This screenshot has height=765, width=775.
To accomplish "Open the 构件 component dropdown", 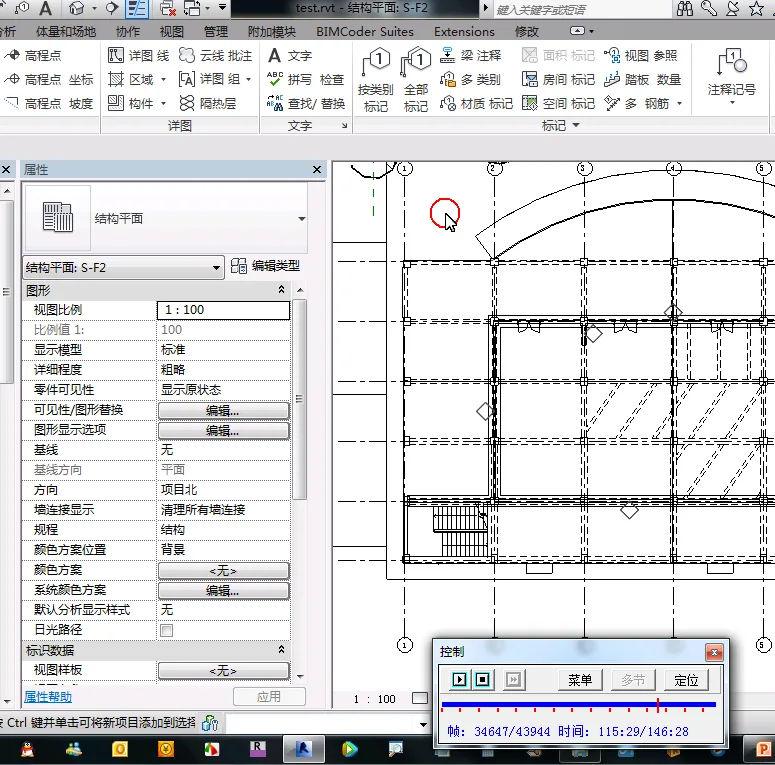I will click(x=163, y=103).
